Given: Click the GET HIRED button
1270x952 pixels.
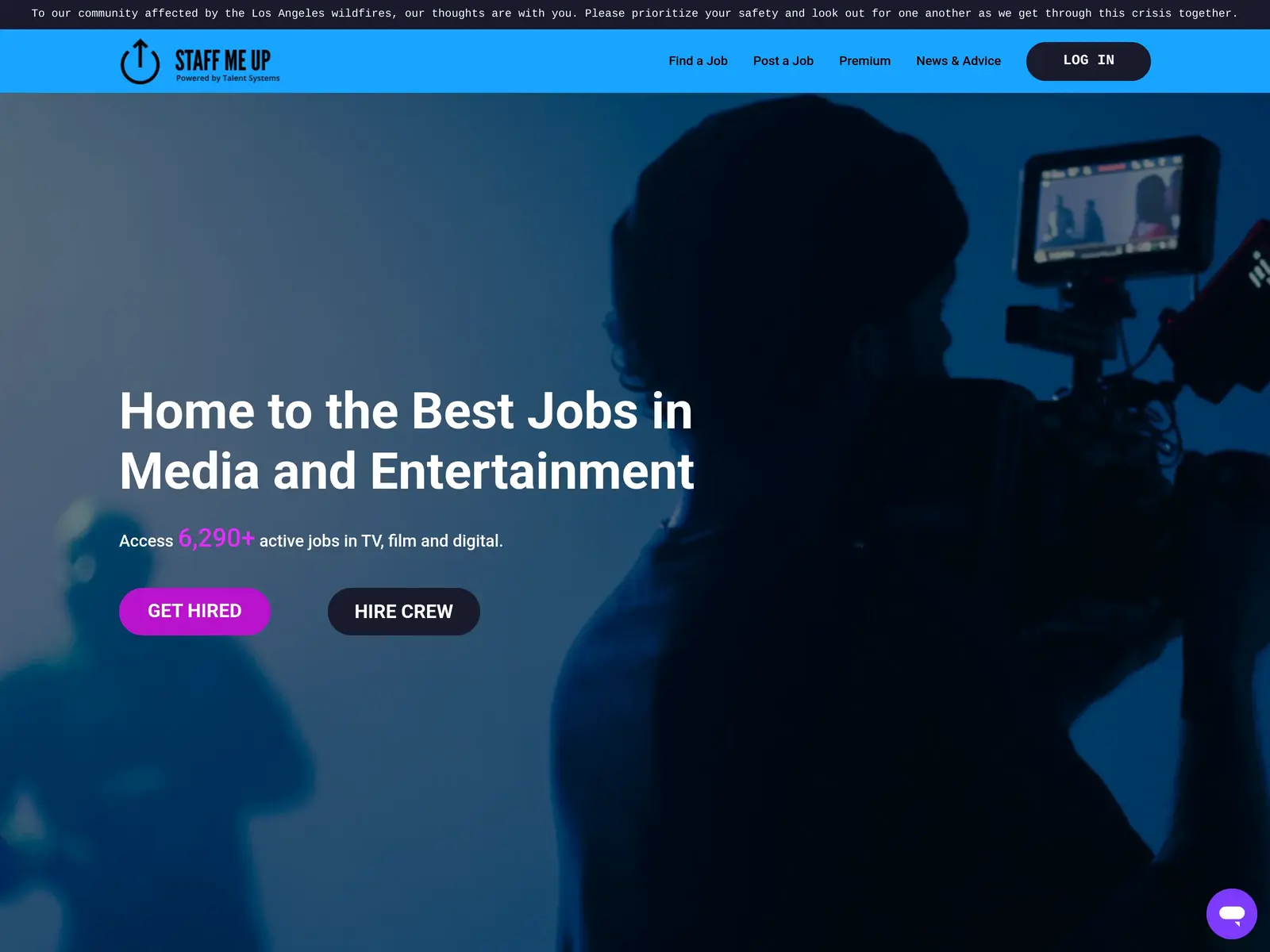Looking at the screenshot, I should (x=194, y=611).
